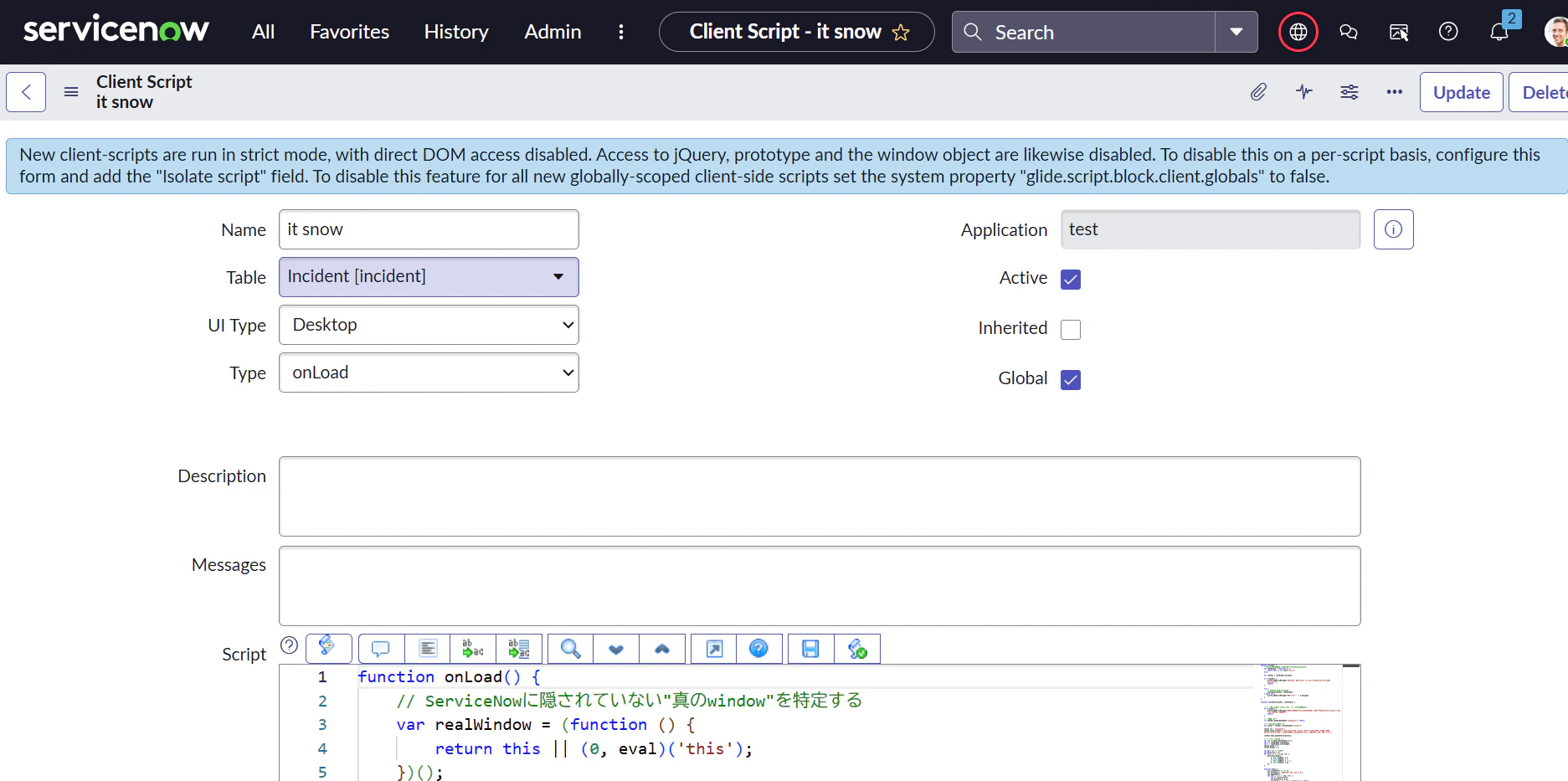Open the accessibility preview icon
The height and width of the screenshot is (781, 1568).
coord(1398,32)
